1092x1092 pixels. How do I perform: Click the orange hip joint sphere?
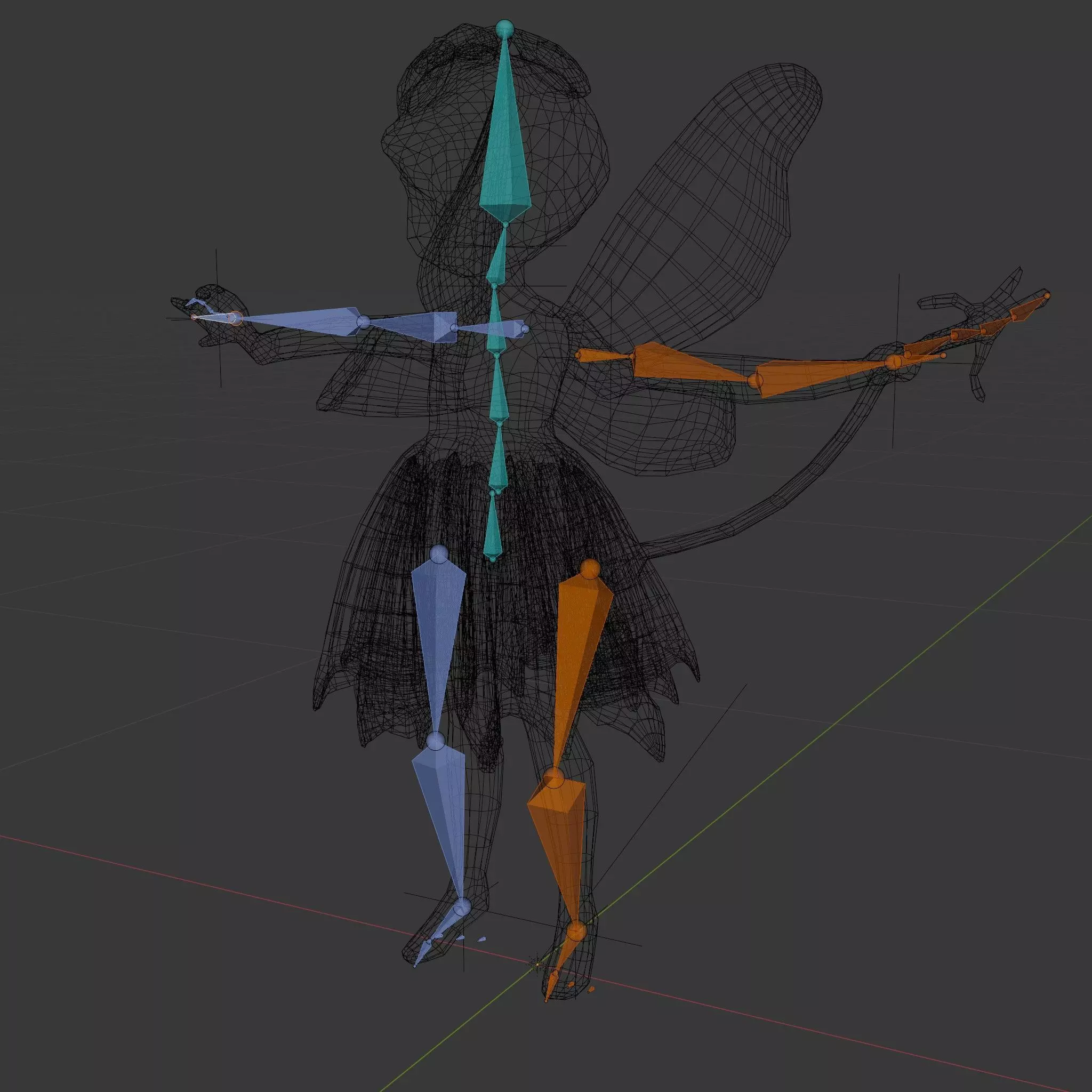[x=590, y=568]
